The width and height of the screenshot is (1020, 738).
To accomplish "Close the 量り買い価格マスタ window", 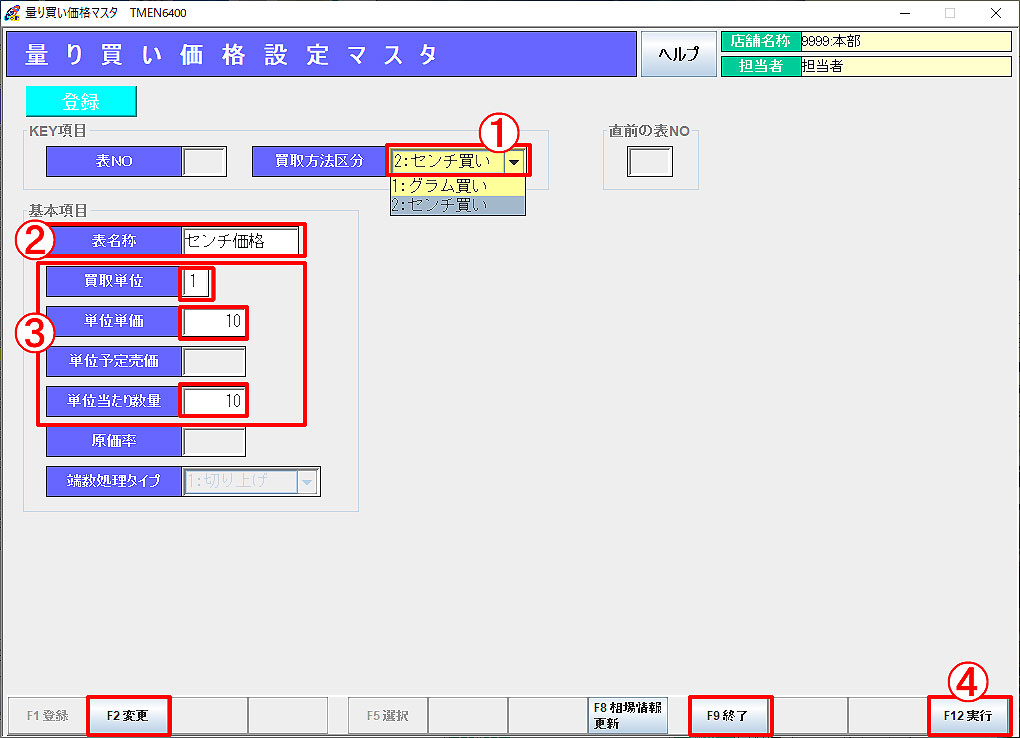I will pos(995,13).
